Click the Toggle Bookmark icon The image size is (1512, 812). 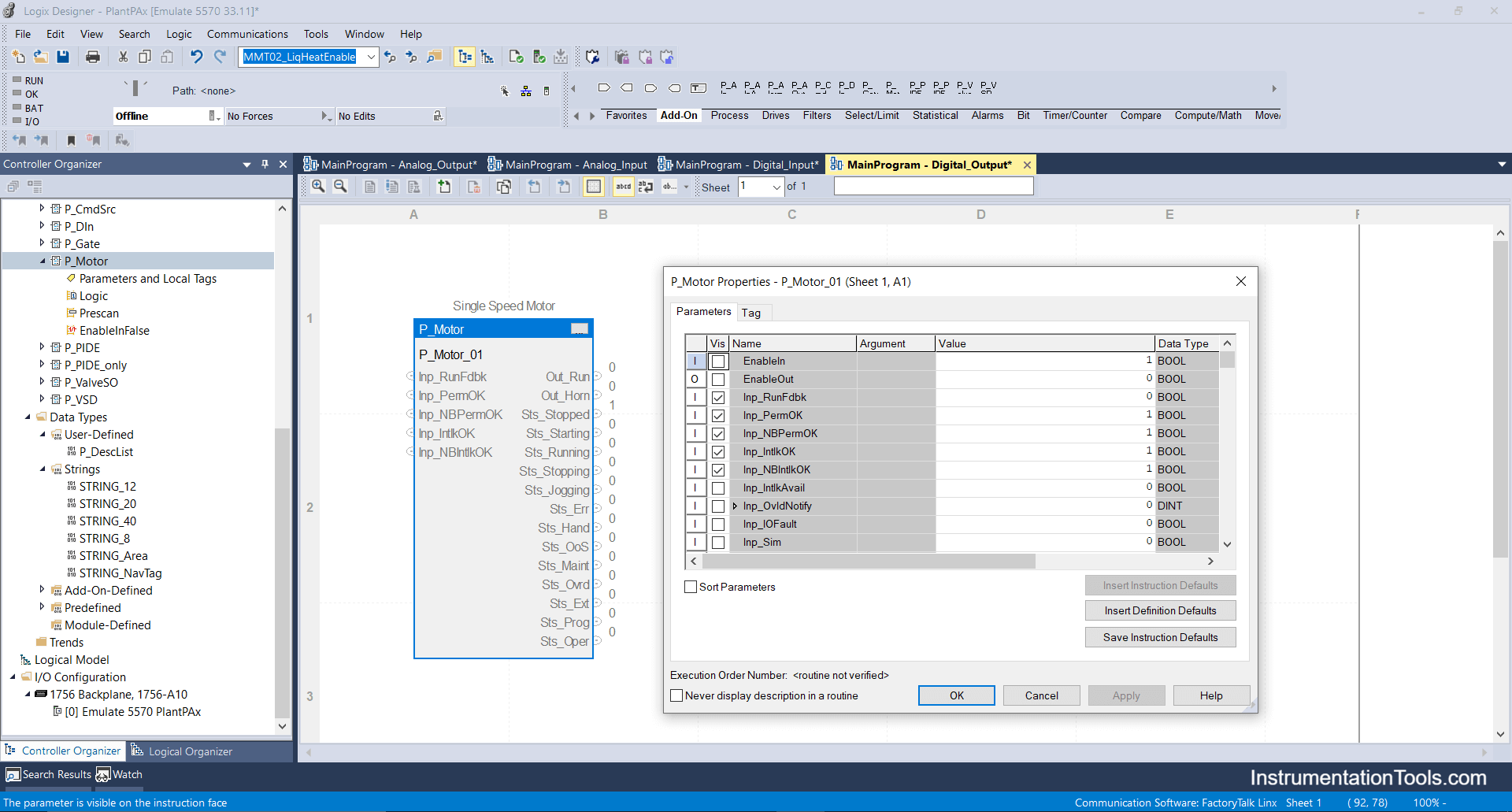(x=71, y=140)
